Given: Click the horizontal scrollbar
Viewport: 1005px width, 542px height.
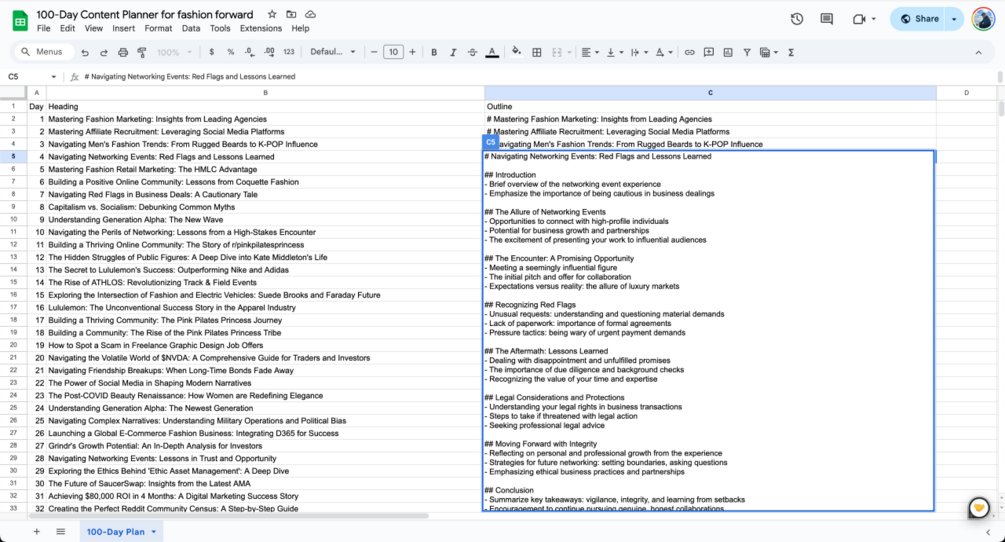Looking at the screenshot, I should coord(229,515).
